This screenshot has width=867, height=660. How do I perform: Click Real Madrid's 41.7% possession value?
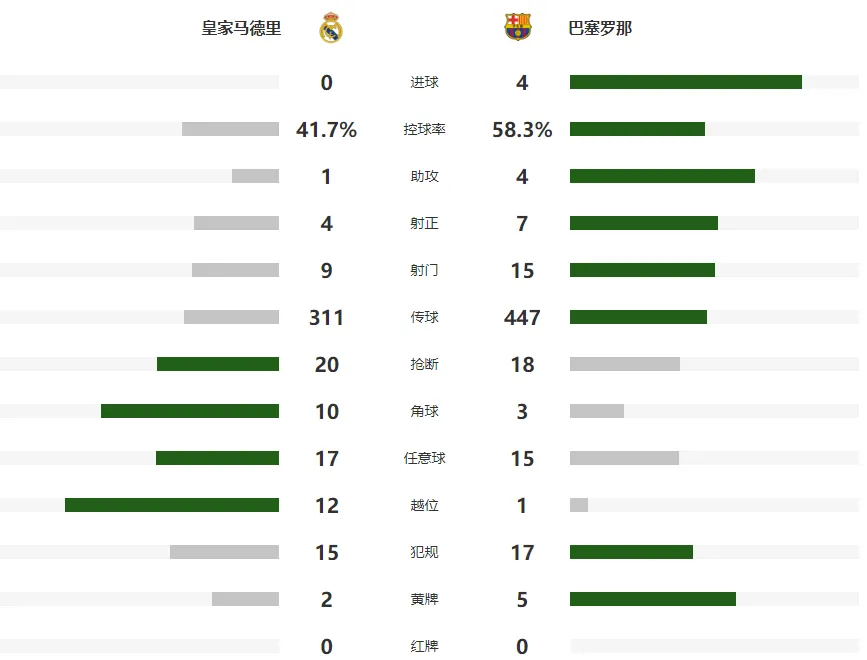[x=326, y=130]
